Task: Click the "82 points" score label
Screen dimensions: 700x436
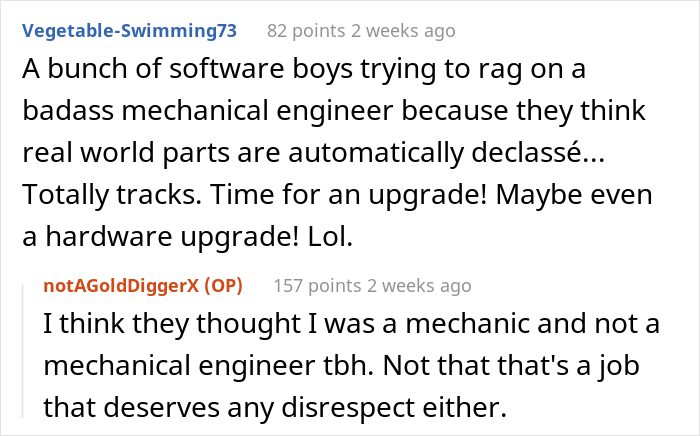Action: [306, 31]
